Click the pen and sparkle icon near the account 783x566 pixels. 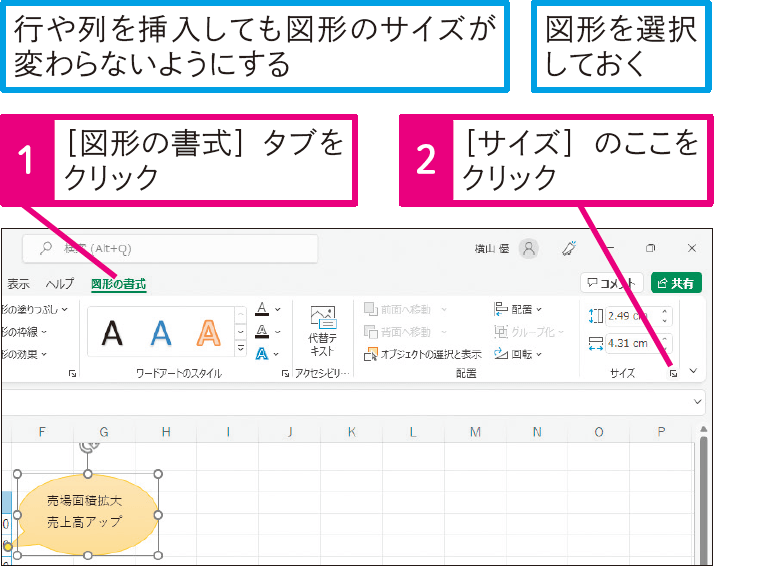569,248
